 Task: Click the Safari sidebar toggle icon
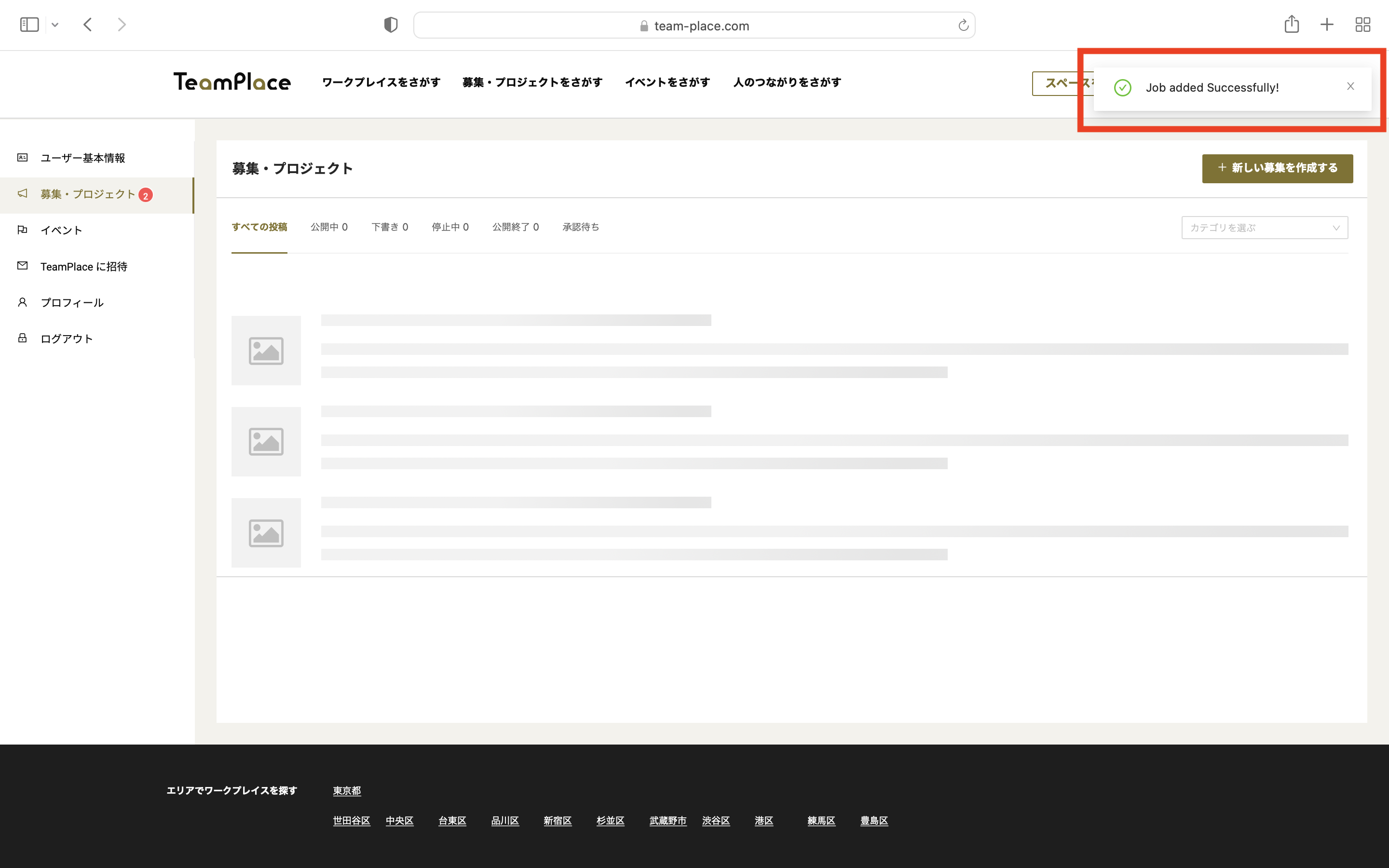(29, 25)
